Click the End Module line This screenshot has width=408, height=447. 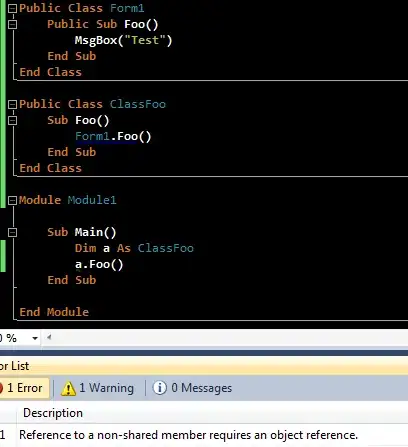[54, 312]
